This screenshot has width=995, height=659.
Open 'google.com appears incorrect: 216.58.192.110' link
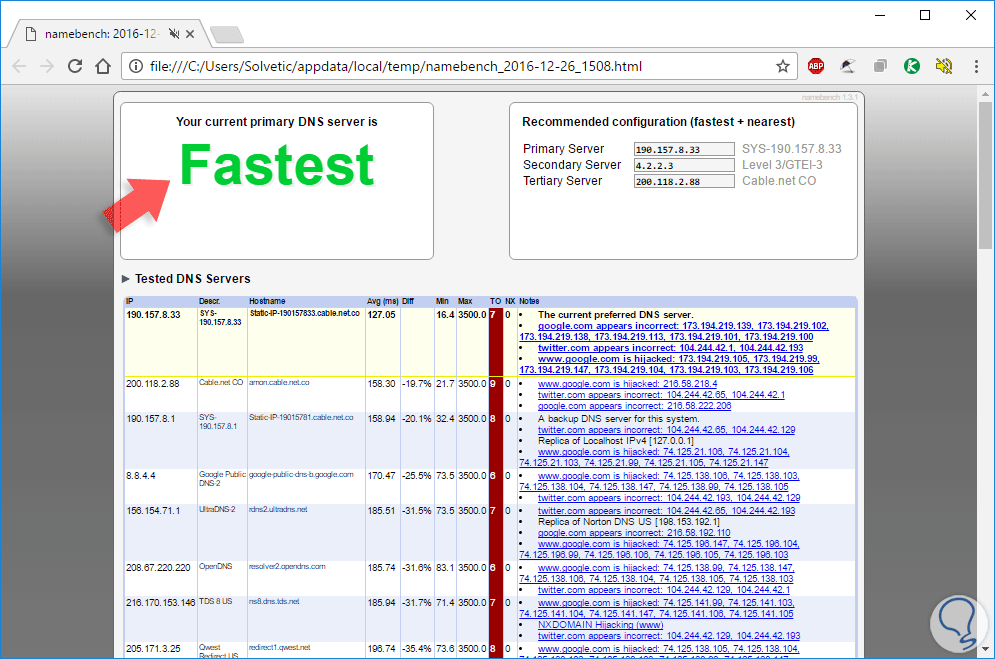tap(634, 533)
